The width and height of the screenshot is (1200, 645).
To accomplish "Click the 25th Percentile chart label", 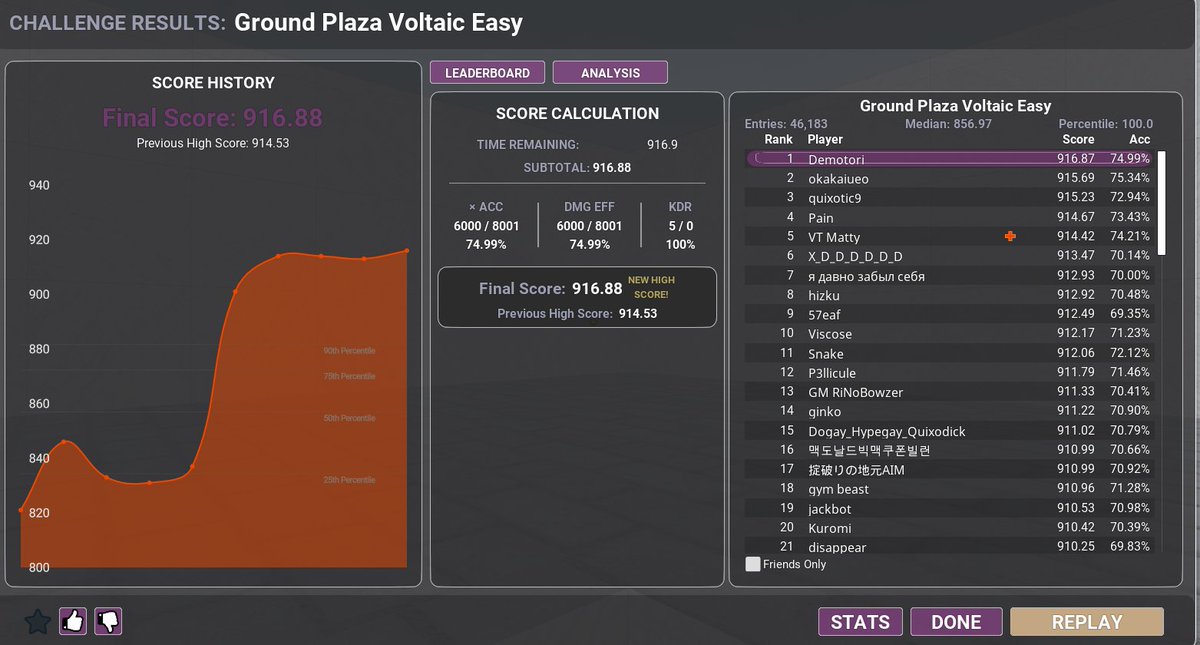I will [349, 480].
